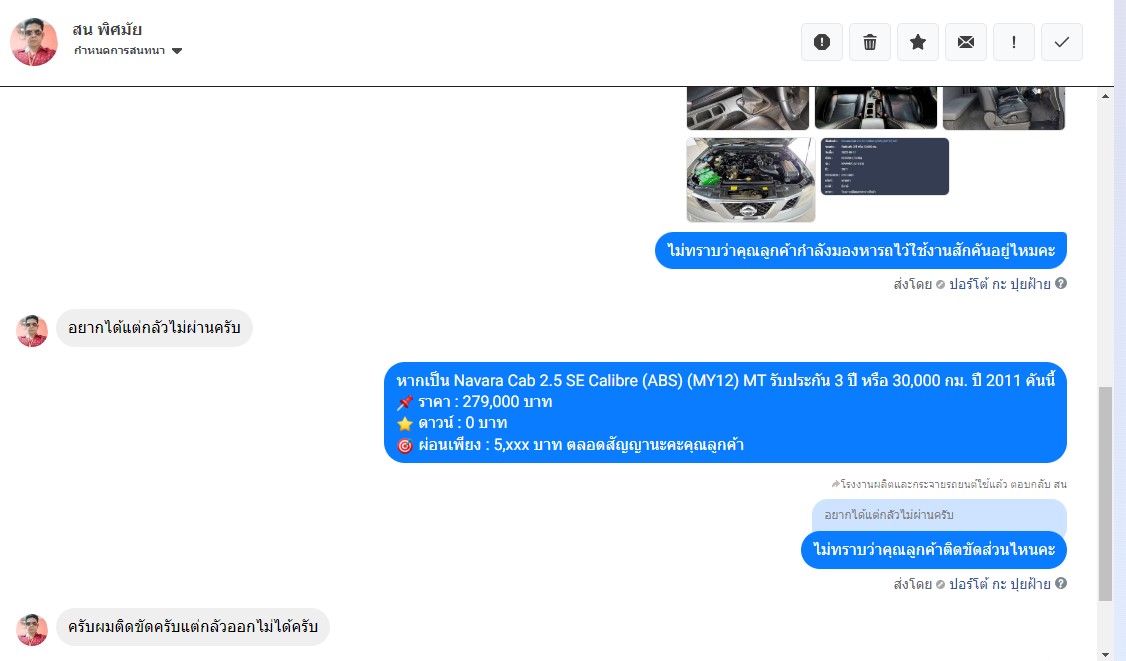The height and width of the screenshot is (661, 1126).
Task: Mark conversation with the star icon
Action: [x=918, y=42]
